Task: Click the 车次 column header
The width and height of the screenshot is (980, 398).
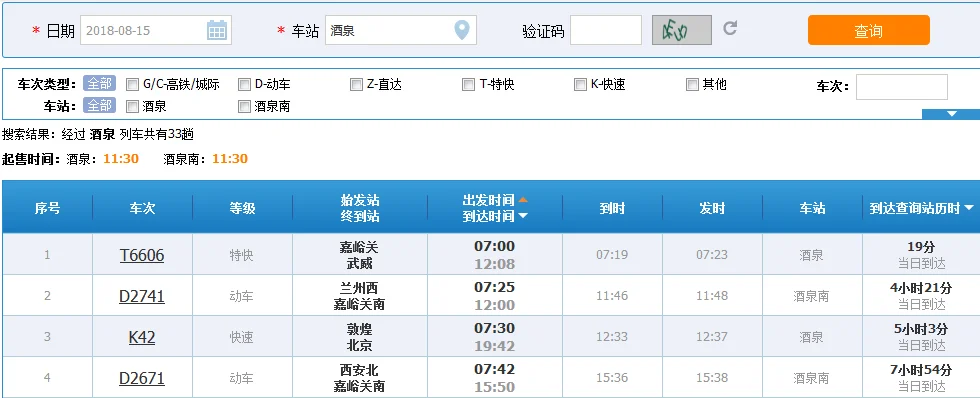Action: [142, 208]
